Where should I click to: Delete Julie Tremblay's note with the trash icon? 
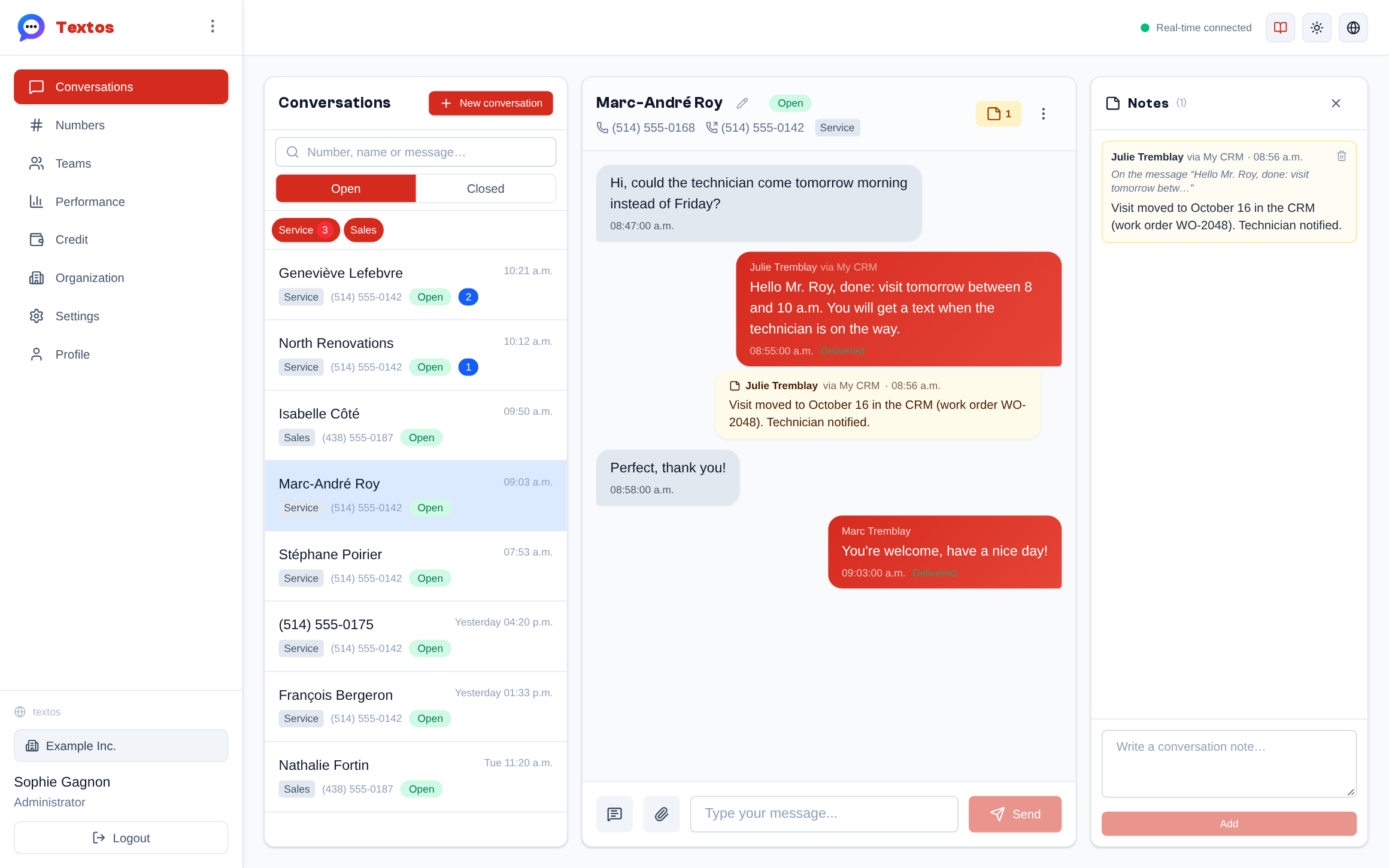[1341, 156]
